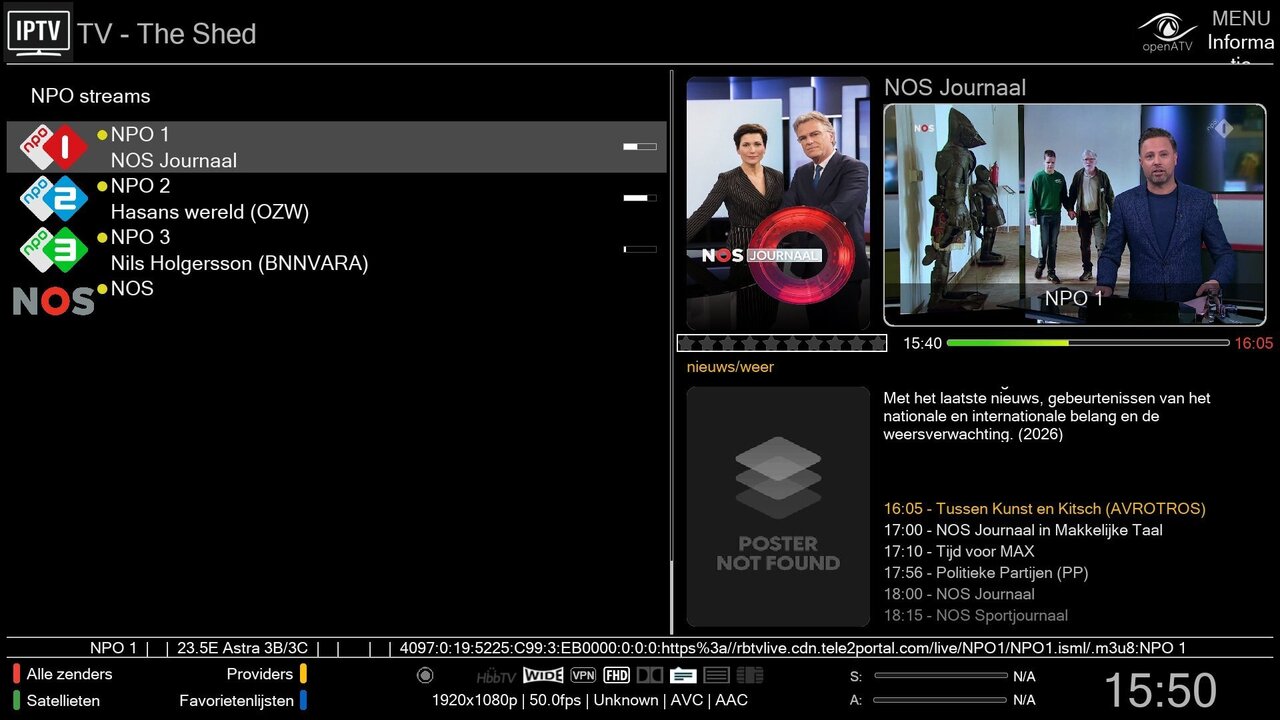Click the NPO 1 live preview thumbnail
Viewport: 1280px width, 720px height.
pos(1074,215)
